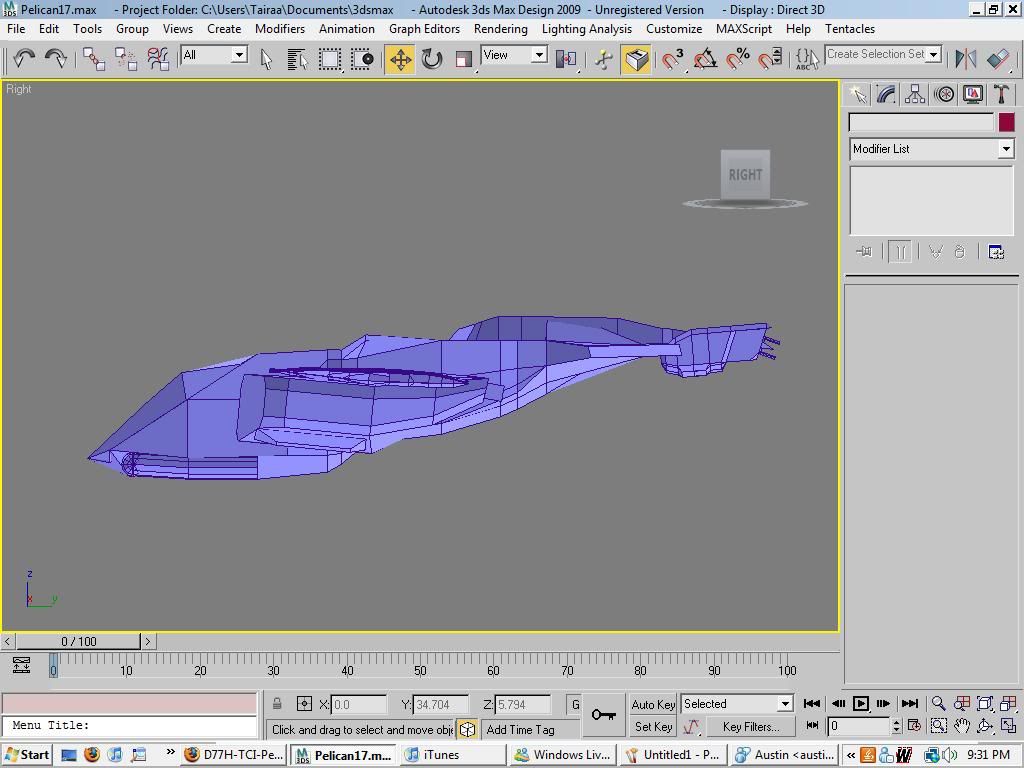Click the Zoom Extents viewport icon
The height and width of the screenshot is (768, 1024).
985,703
